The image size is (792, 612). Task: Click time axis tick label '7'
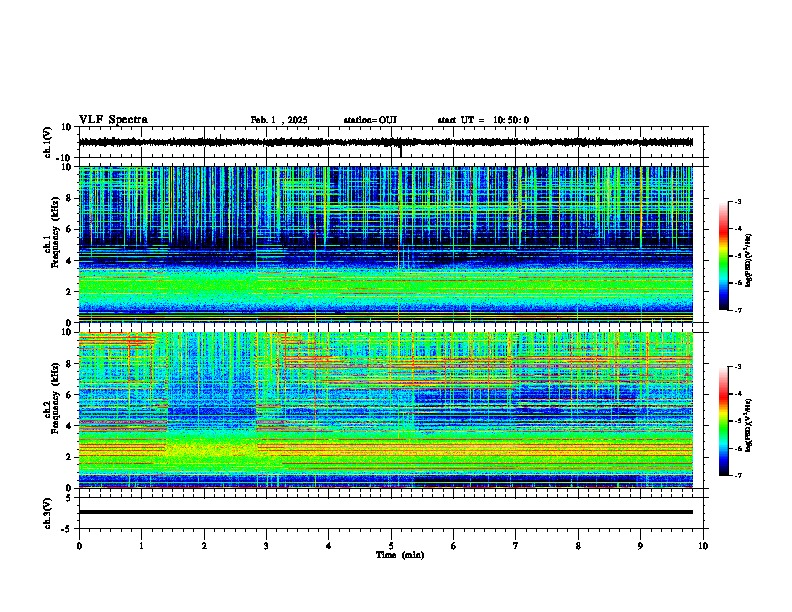click(516, 546)
